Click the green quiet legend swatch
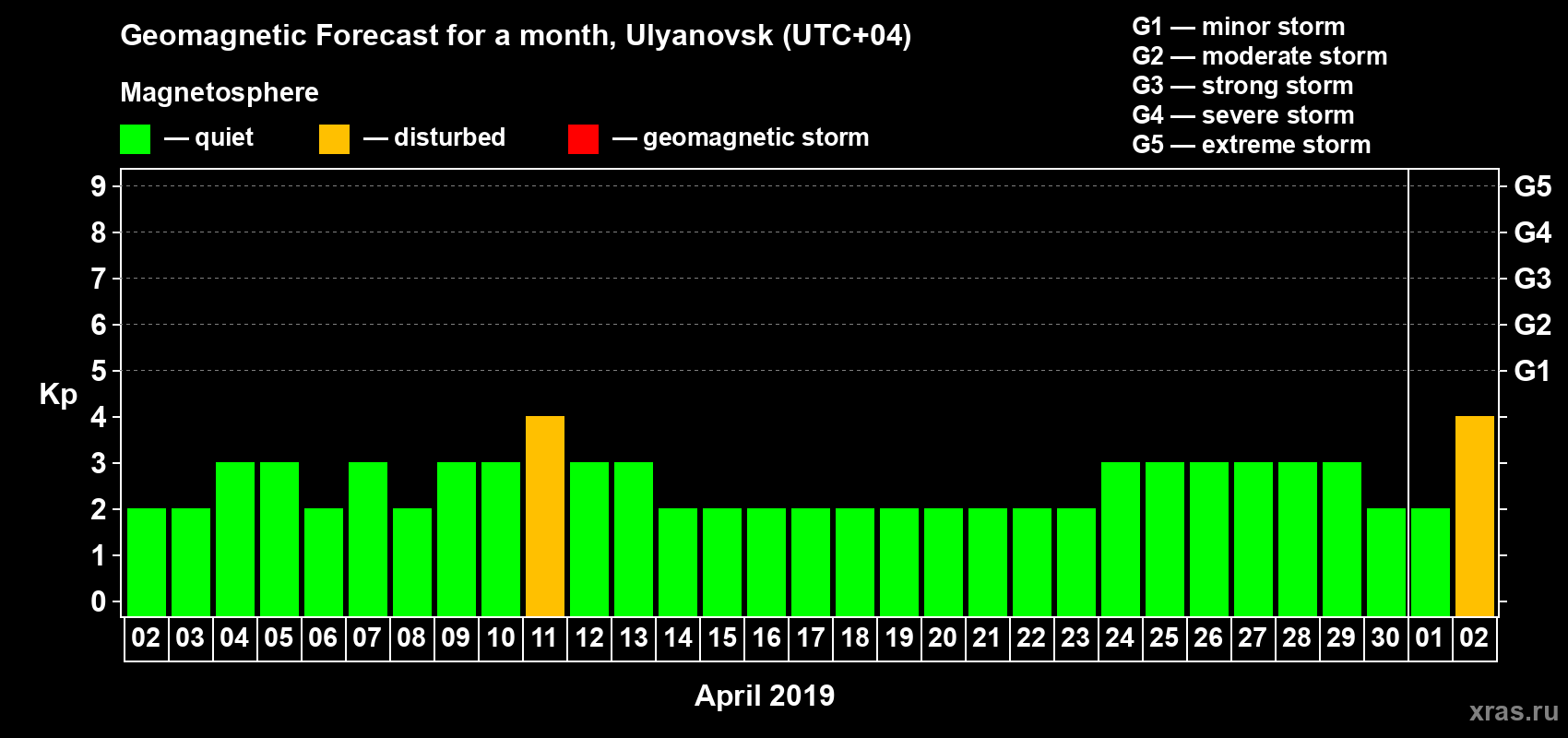This screenshot has height=738, width=1568. (135, 139)
